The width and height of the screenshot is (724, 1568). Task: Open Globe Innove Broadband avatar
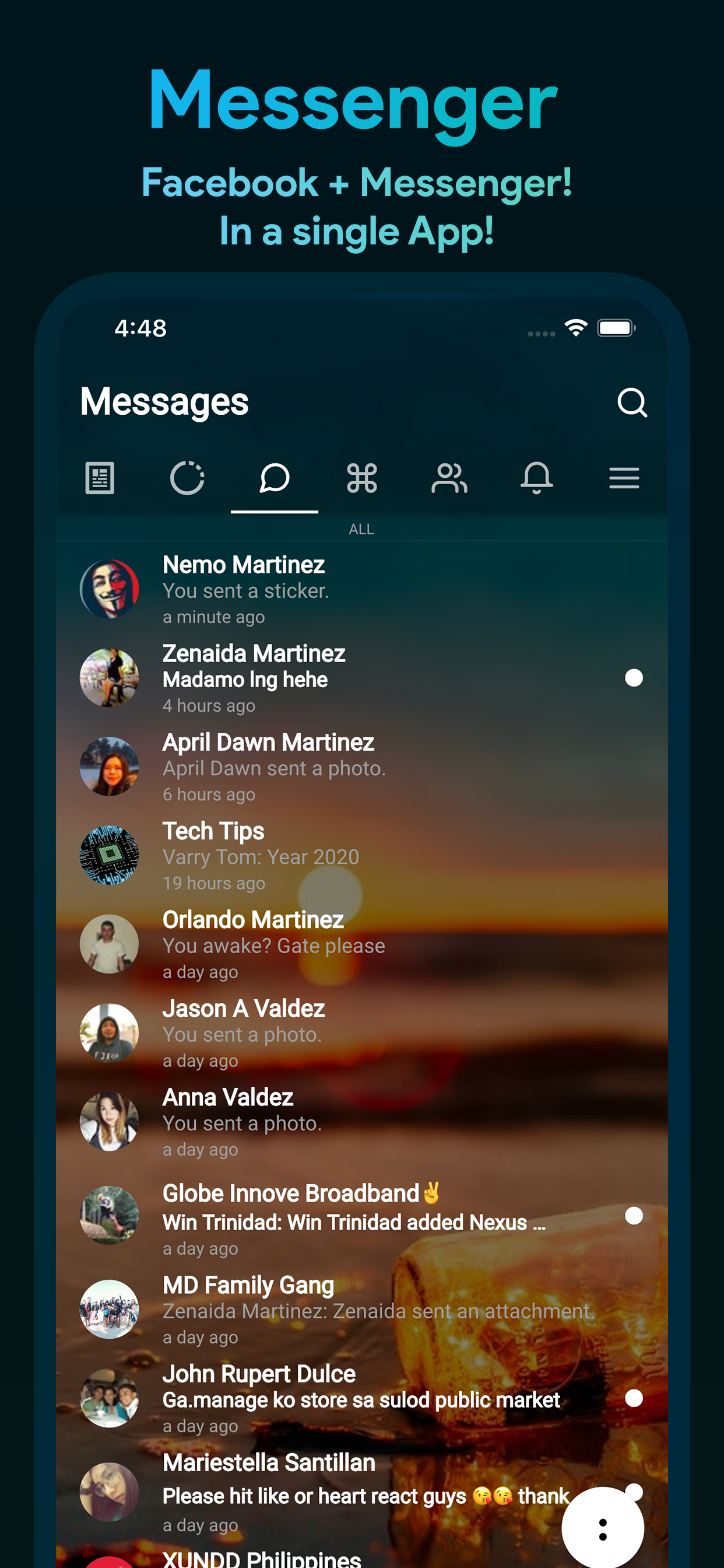point(110,1216)
